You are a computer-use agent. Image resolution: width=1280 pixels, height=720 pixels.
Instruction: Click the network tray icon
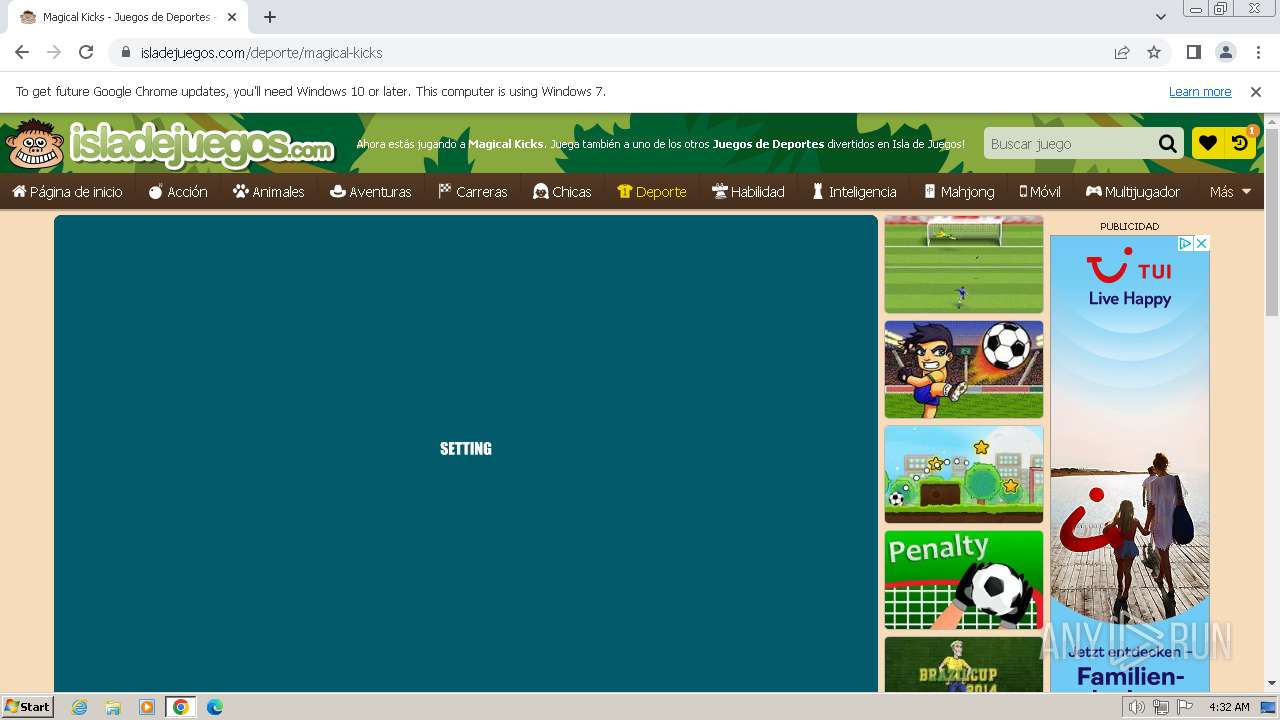pyautogui.click(x=1161, y=707)
